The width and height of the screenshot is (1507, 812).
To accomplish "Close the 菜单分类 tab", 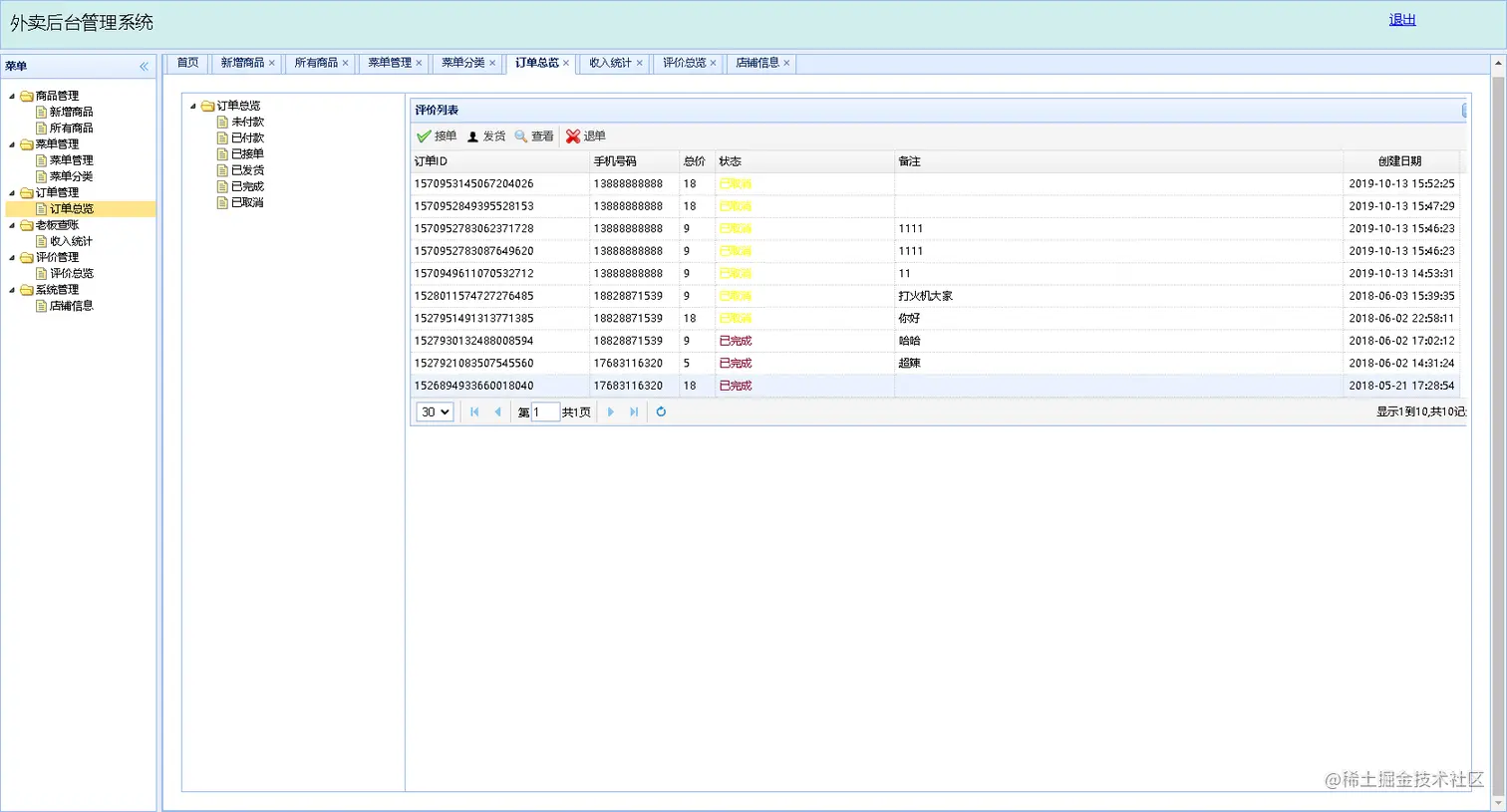I will (x=492, y=63).
